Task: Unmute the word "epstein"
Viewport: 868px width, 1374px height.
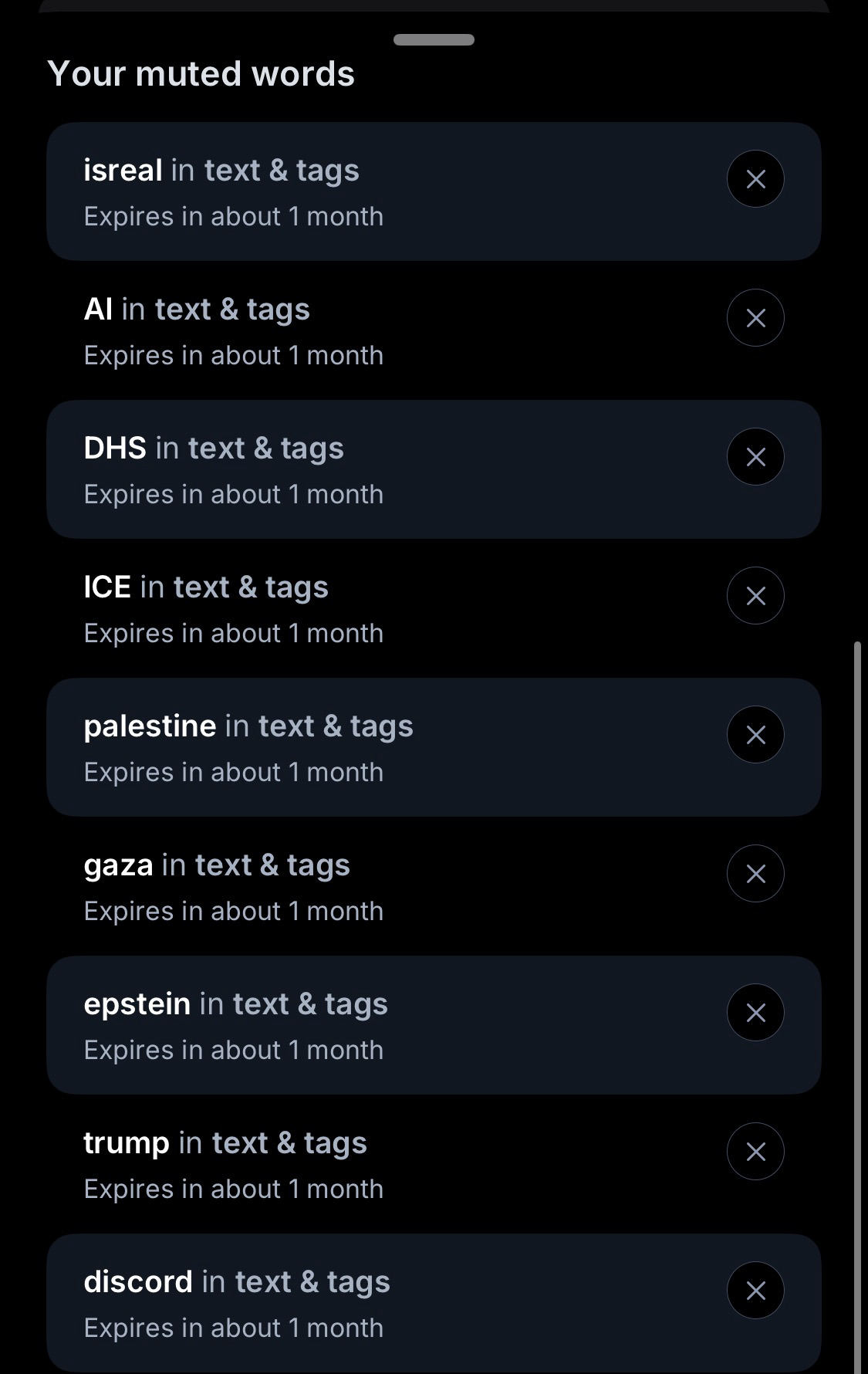Action: pyautogui.click(x=755, y=1013)
